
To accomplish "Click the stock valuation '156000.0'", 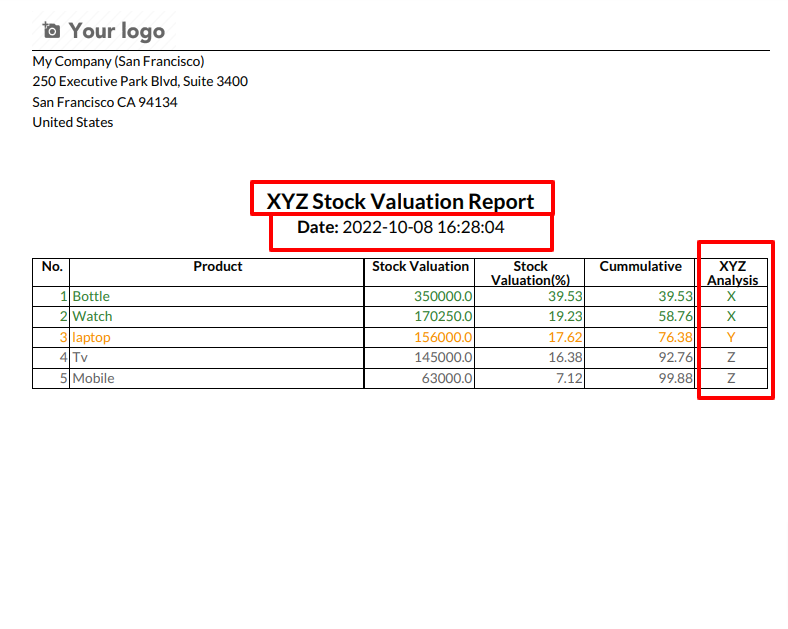I will 443,338.
